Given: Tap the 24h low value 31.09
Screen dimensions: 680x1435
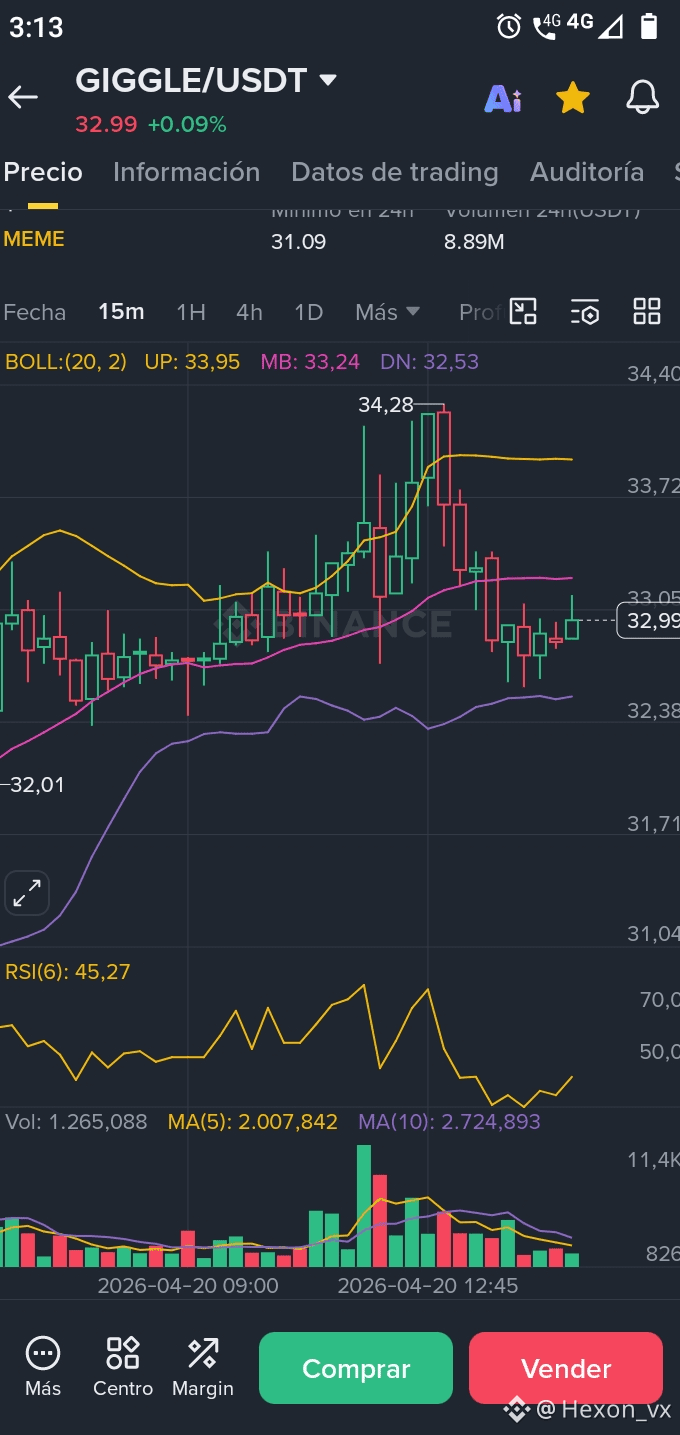Looking at the screenshot, I should tap(298, 242).
